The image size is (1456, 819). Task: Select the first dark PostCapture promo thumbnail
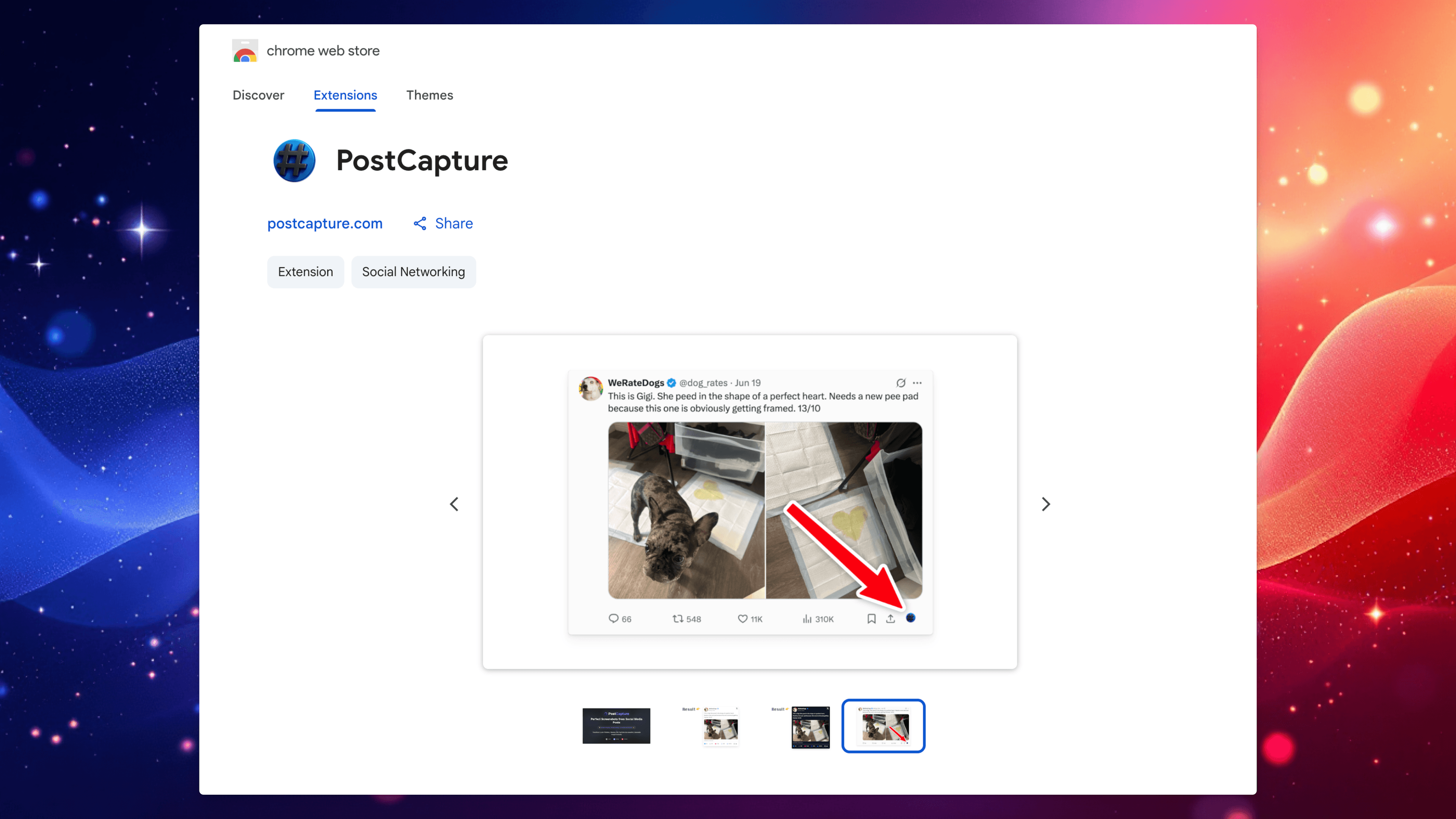[616, 726]
